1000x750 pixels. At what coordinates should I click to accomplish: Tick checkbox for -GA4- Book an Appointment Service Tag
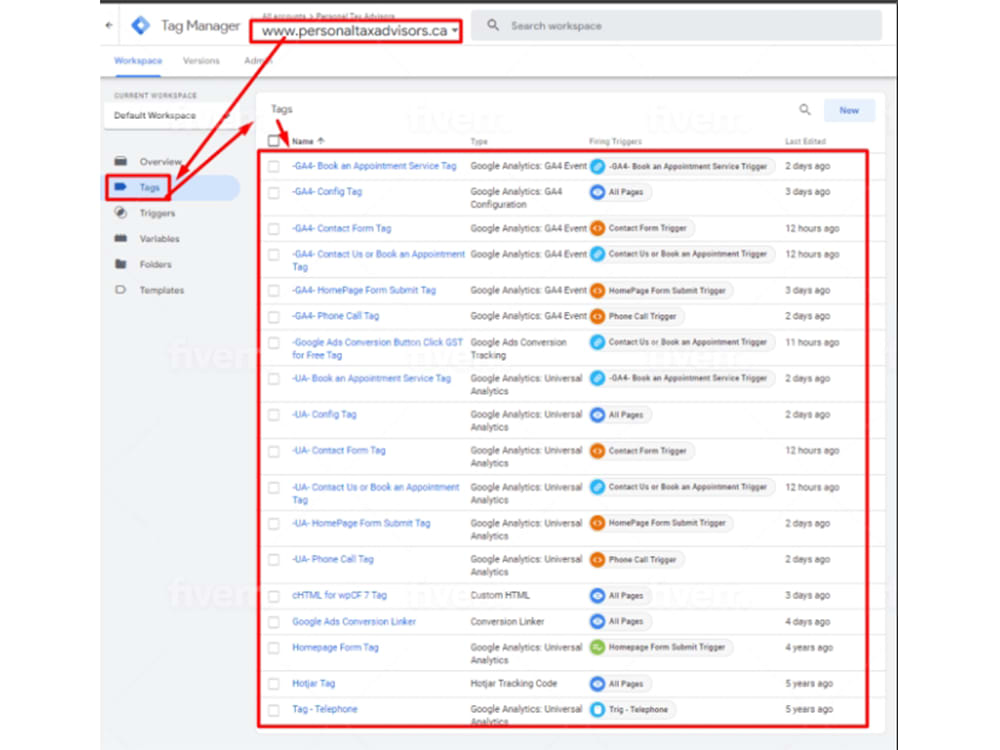click(x=274, y=166)
